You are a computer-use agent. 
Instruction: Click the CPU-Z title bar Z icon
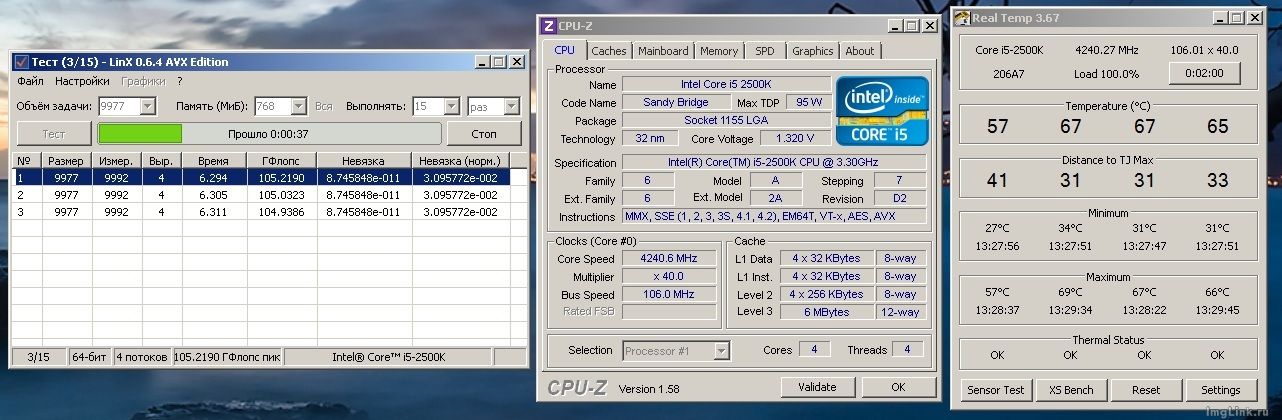[547, 25]
